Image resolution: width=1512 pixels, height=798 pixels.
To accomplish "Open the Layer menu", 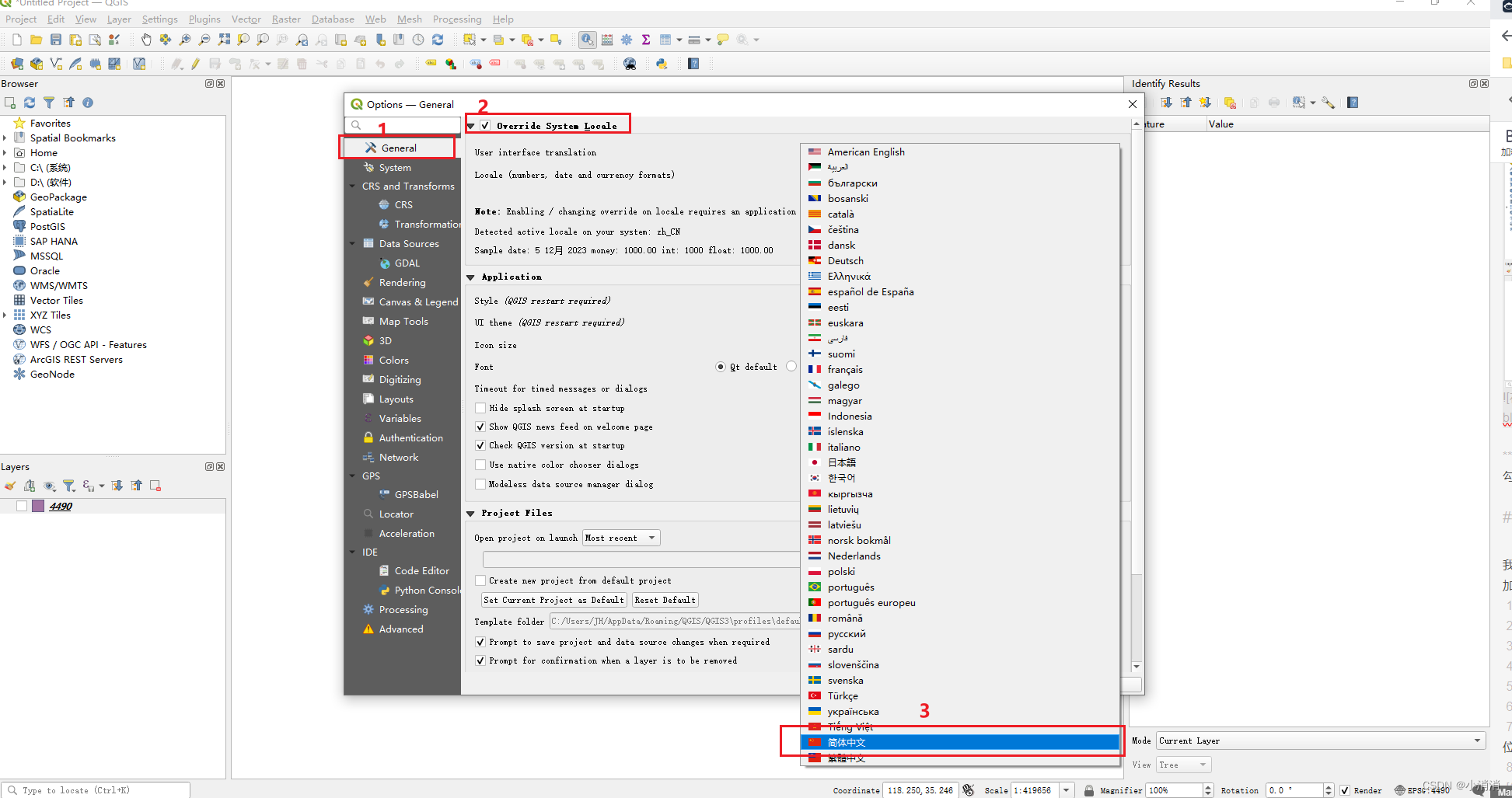I will [119, 19].
